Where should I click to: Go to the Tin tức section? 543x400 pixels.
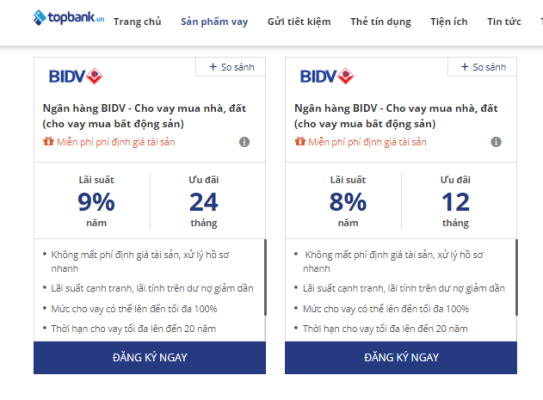pos(504,22)
